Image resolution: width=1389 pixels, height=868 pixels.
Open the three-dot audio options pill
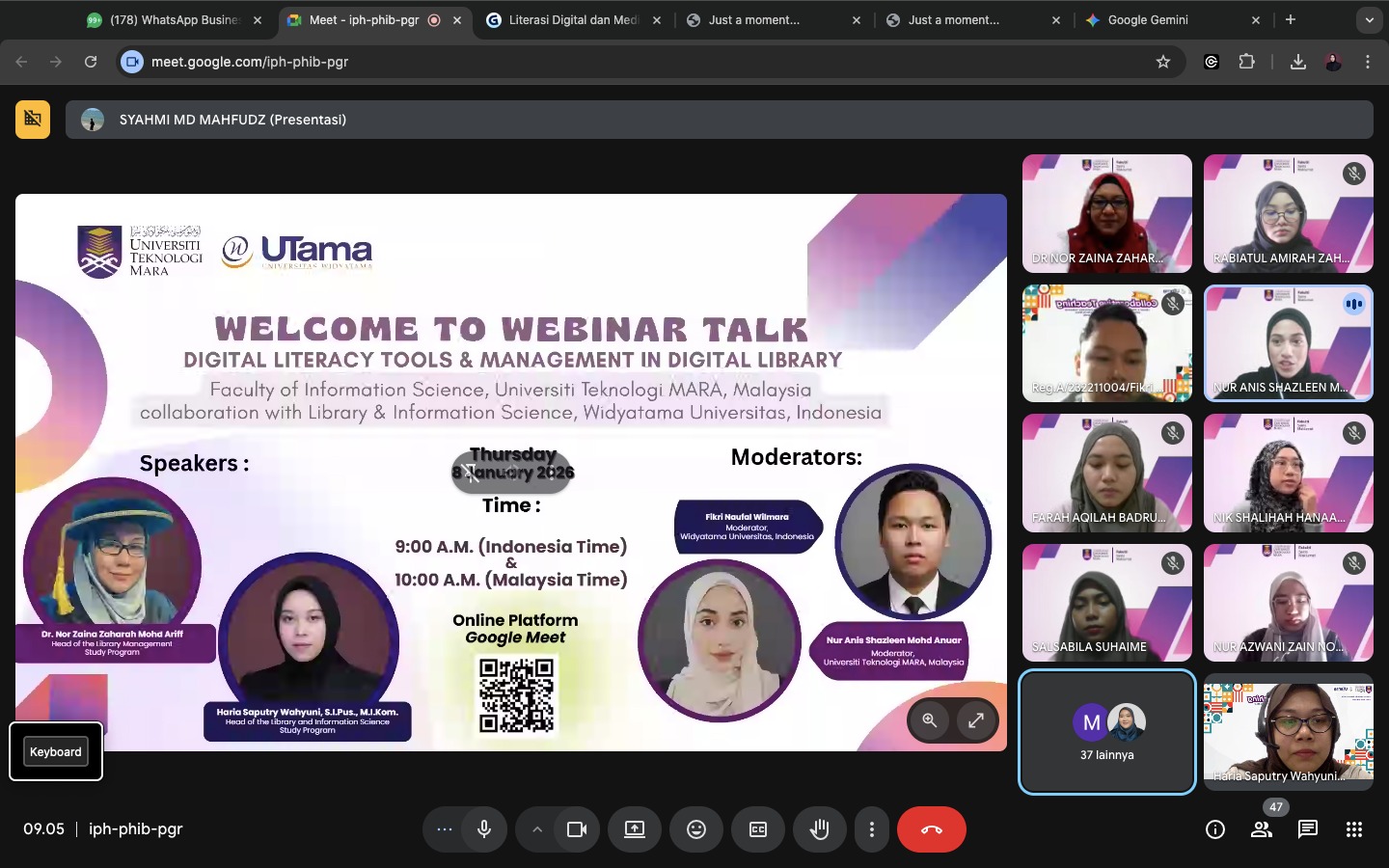(x=444, y=829)
